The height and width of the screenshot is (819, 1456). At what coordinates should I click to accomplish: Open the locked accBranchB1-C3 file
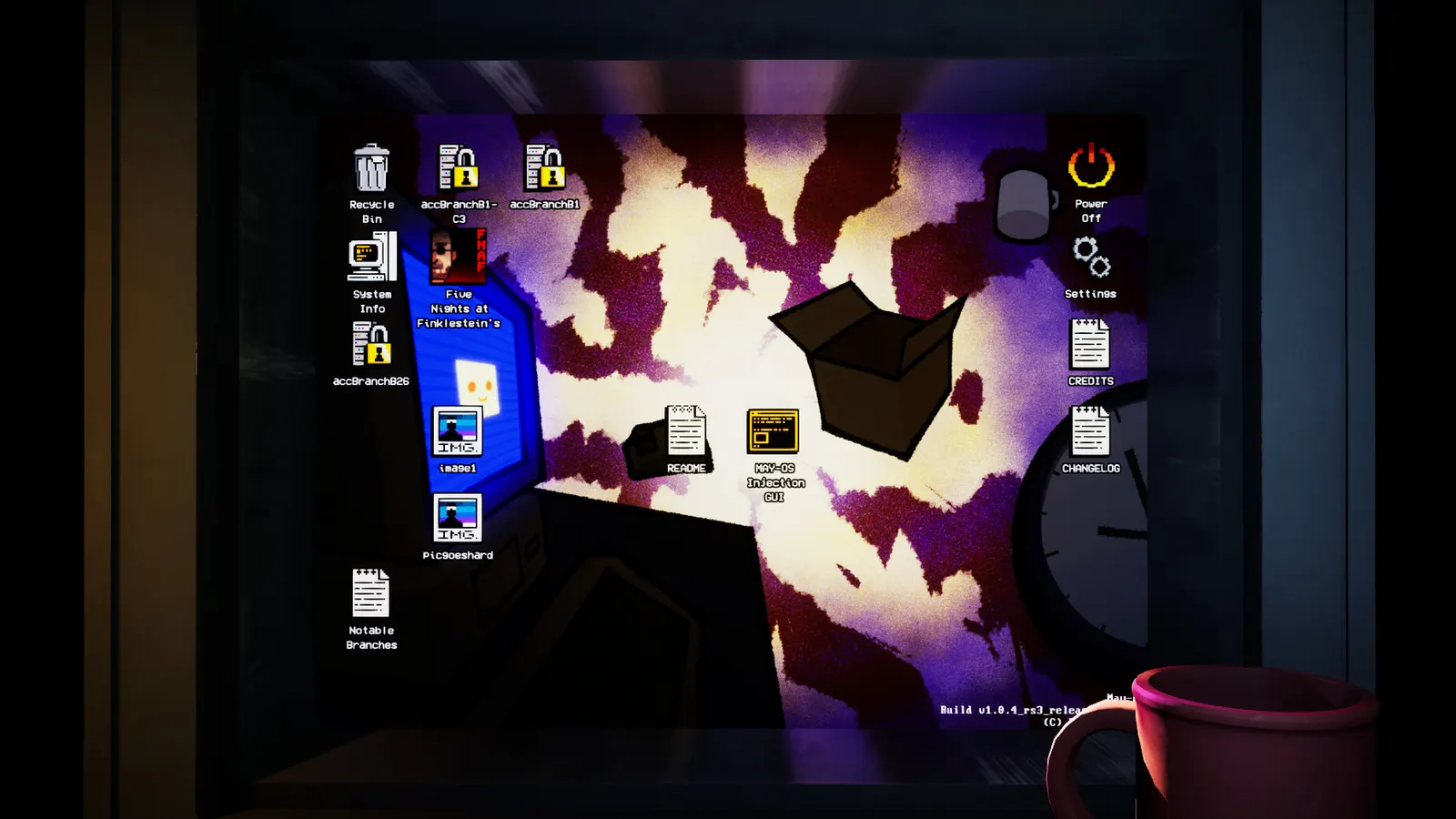click(459, 168)
